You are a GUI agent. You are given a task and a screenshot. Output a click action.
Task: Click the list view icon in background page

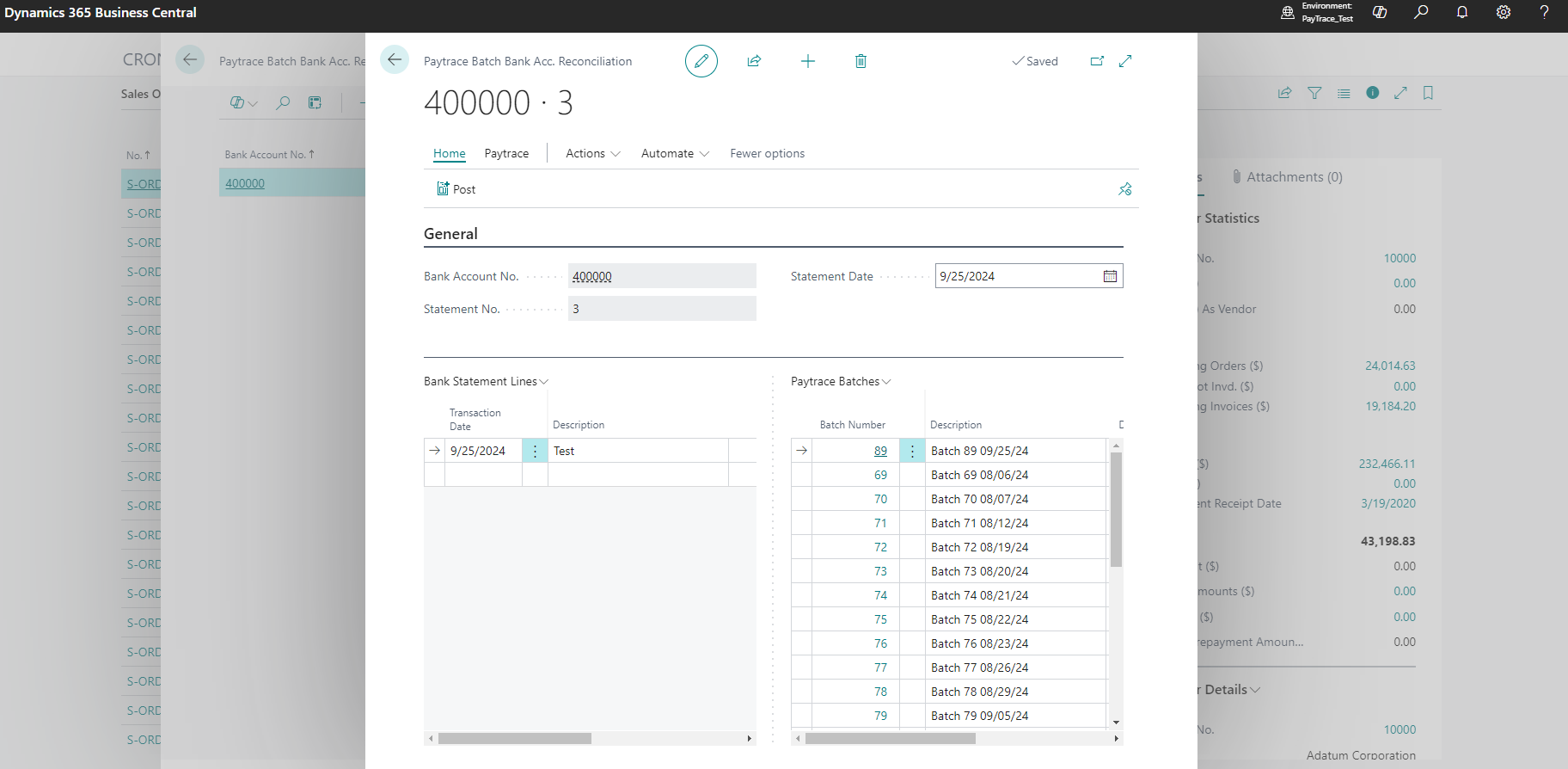[x=1344, y=93]
